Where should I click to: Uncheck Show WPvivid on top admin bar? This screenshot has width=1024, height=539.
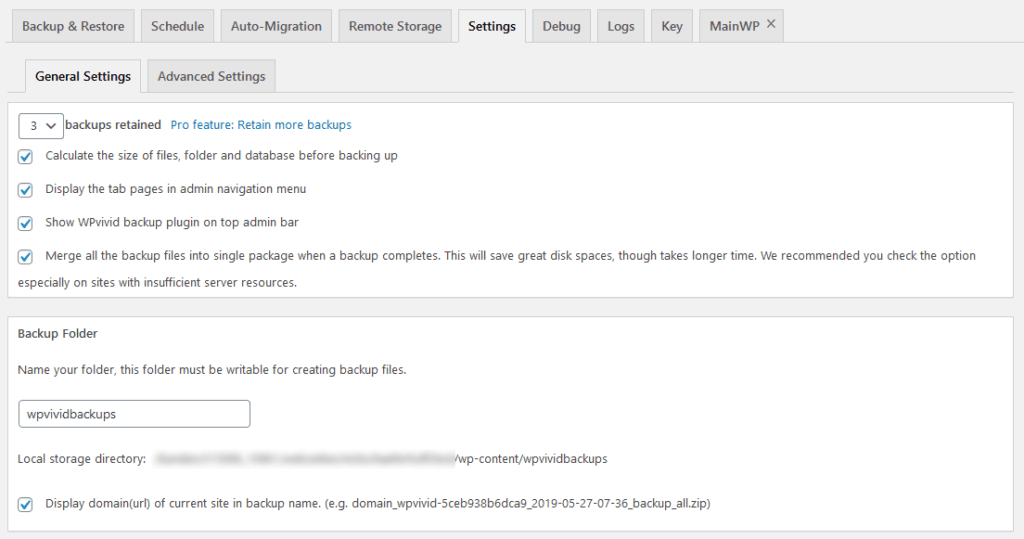pos(25,223)
